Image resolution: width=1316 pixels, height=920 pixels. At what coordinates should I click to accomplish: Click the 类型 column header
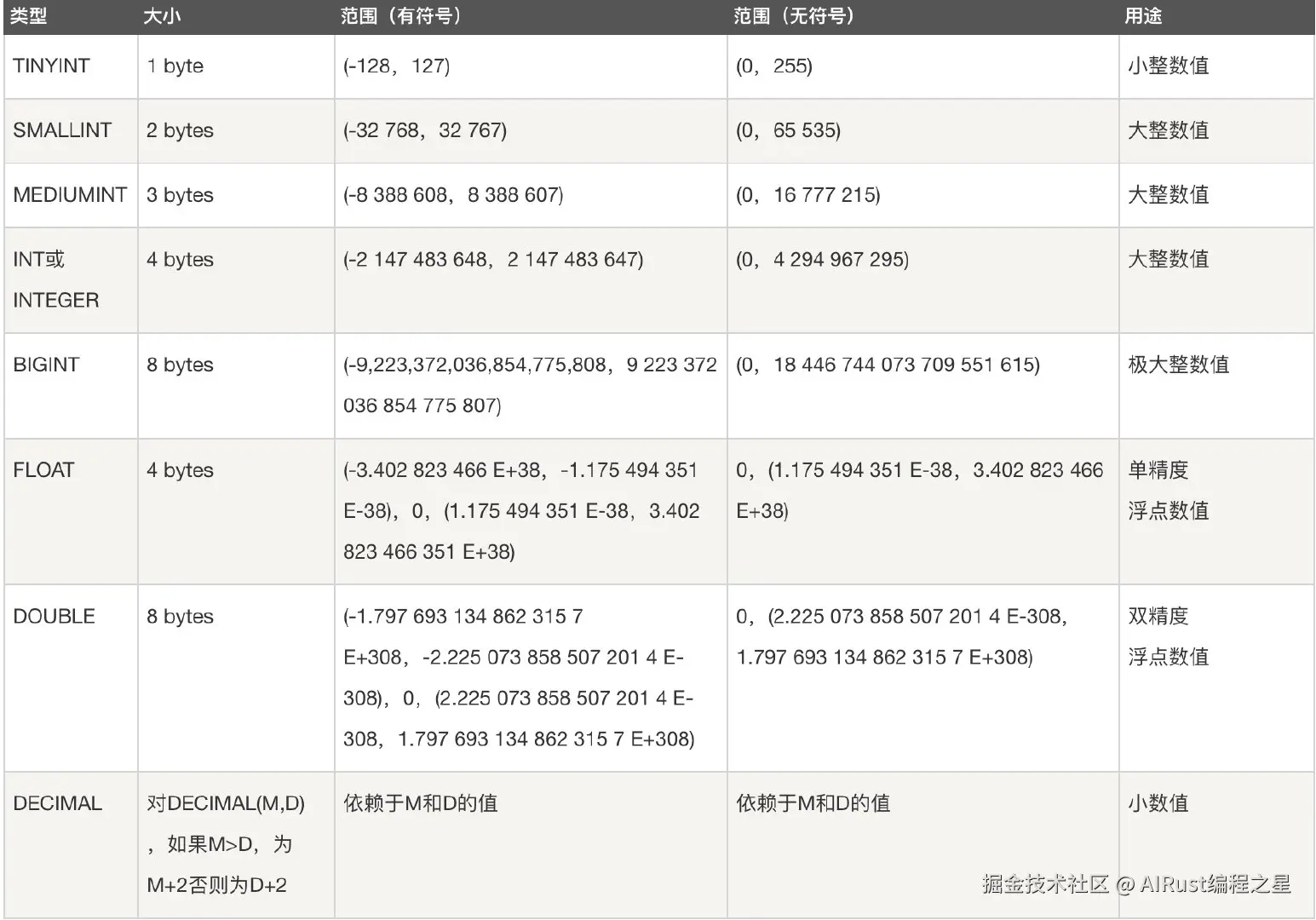(x=70, y=16)
